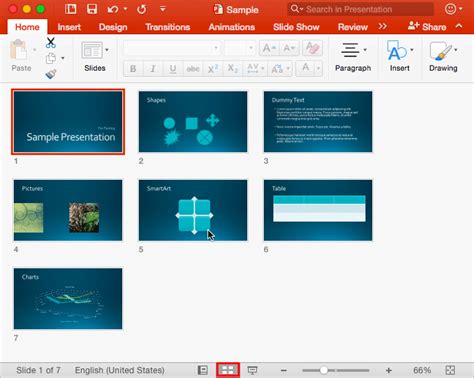This screenshot has width=474, height=378.
Task: Click English (United States) language label
Action: [120, 370]
